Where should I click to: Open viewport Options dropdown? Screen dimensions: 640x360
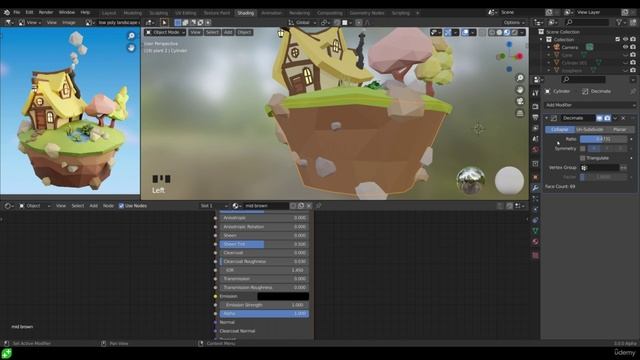pos(513,22)
